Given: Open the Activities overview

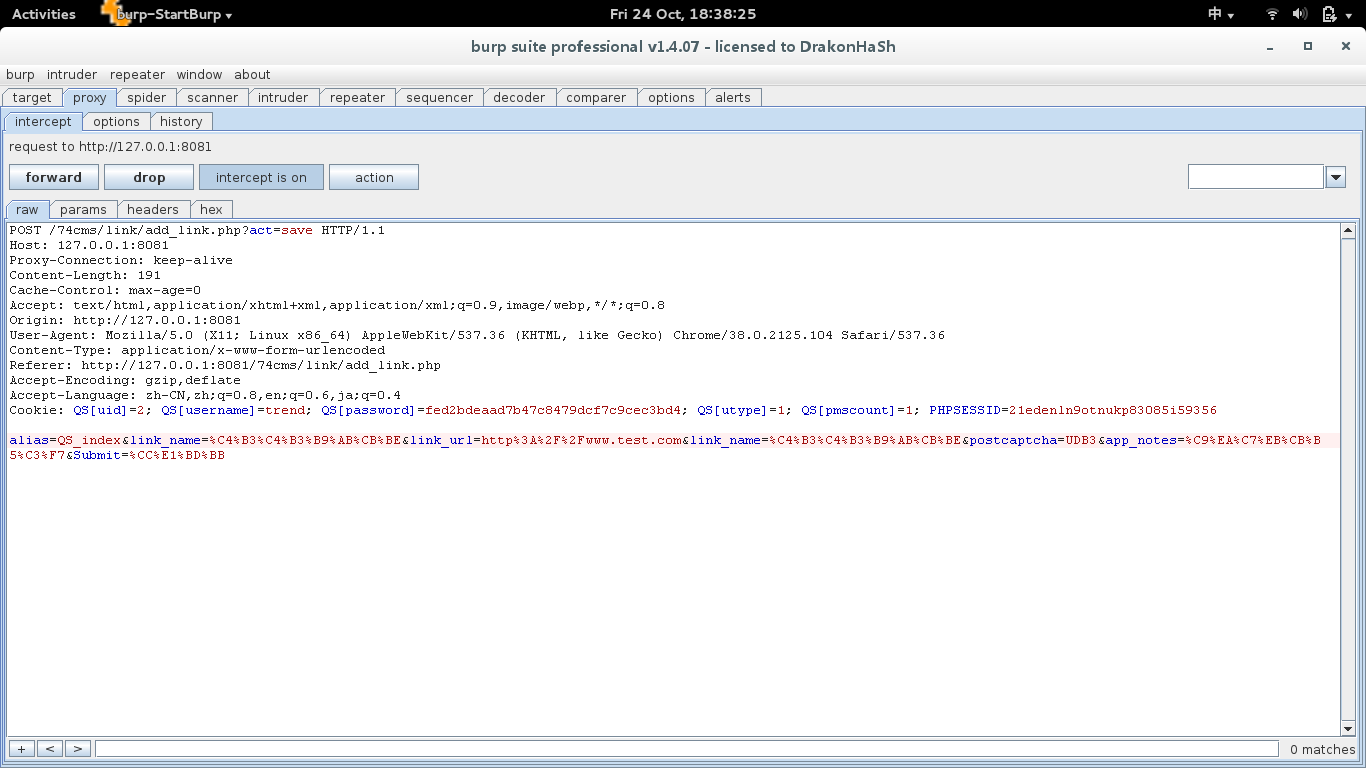Looking at the screenshot, I should point(43,14).
